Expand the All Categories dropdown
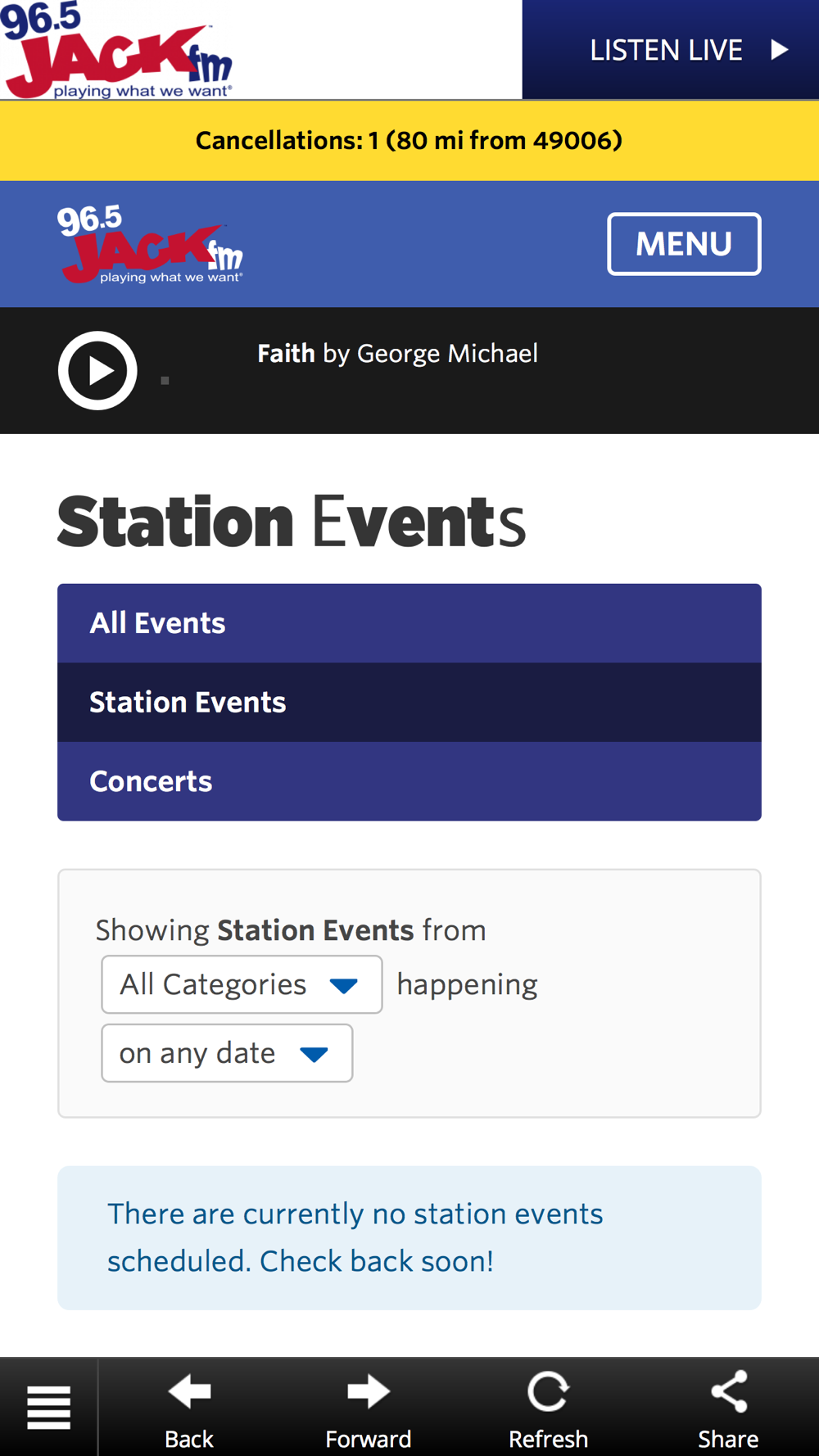This screenshot has width=819, height=1456. (242, 984)
